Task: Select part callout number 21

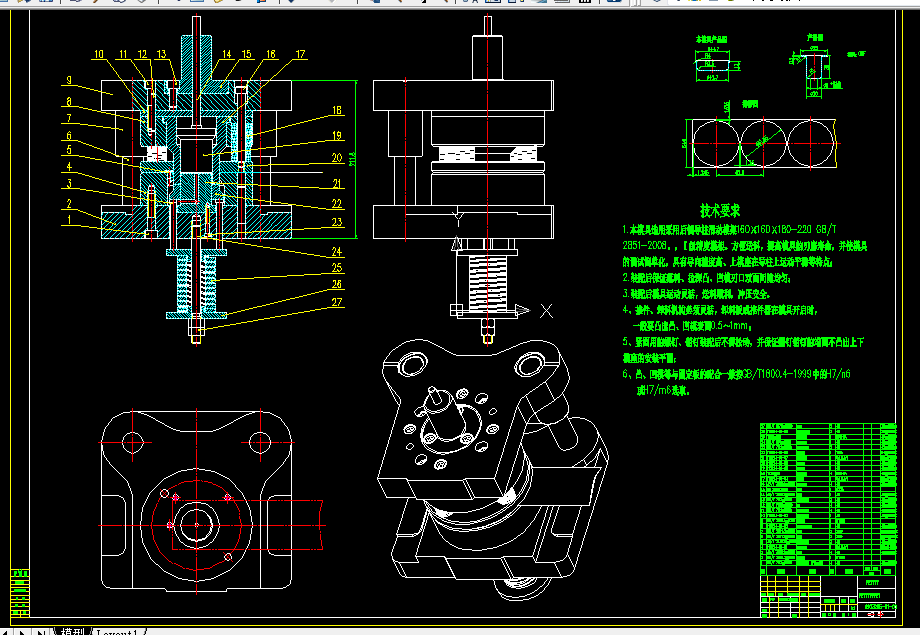Action: [x=337, y=184]
